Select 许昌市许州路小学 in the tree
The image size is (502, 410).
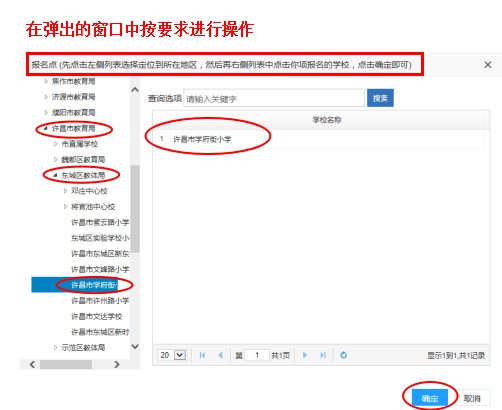tap(100, 301)
